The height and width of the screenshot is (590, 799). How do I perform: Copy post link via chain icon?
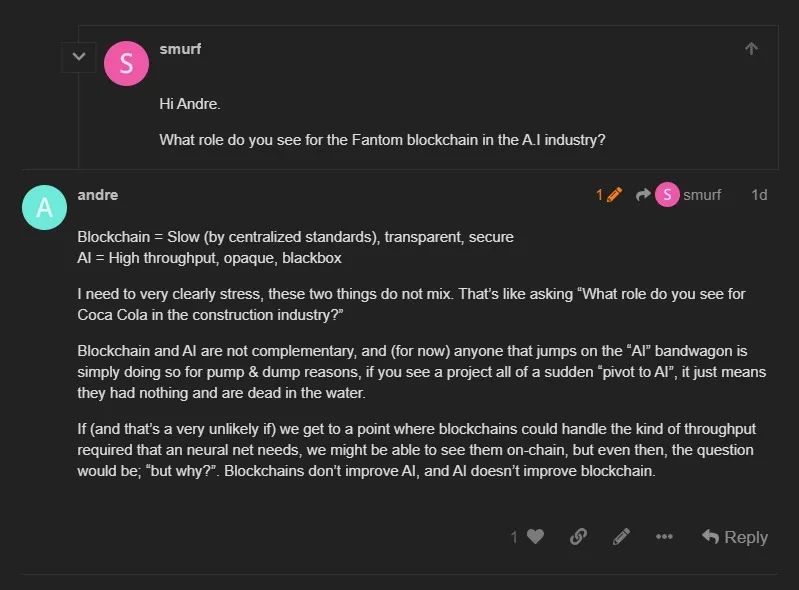578,537
